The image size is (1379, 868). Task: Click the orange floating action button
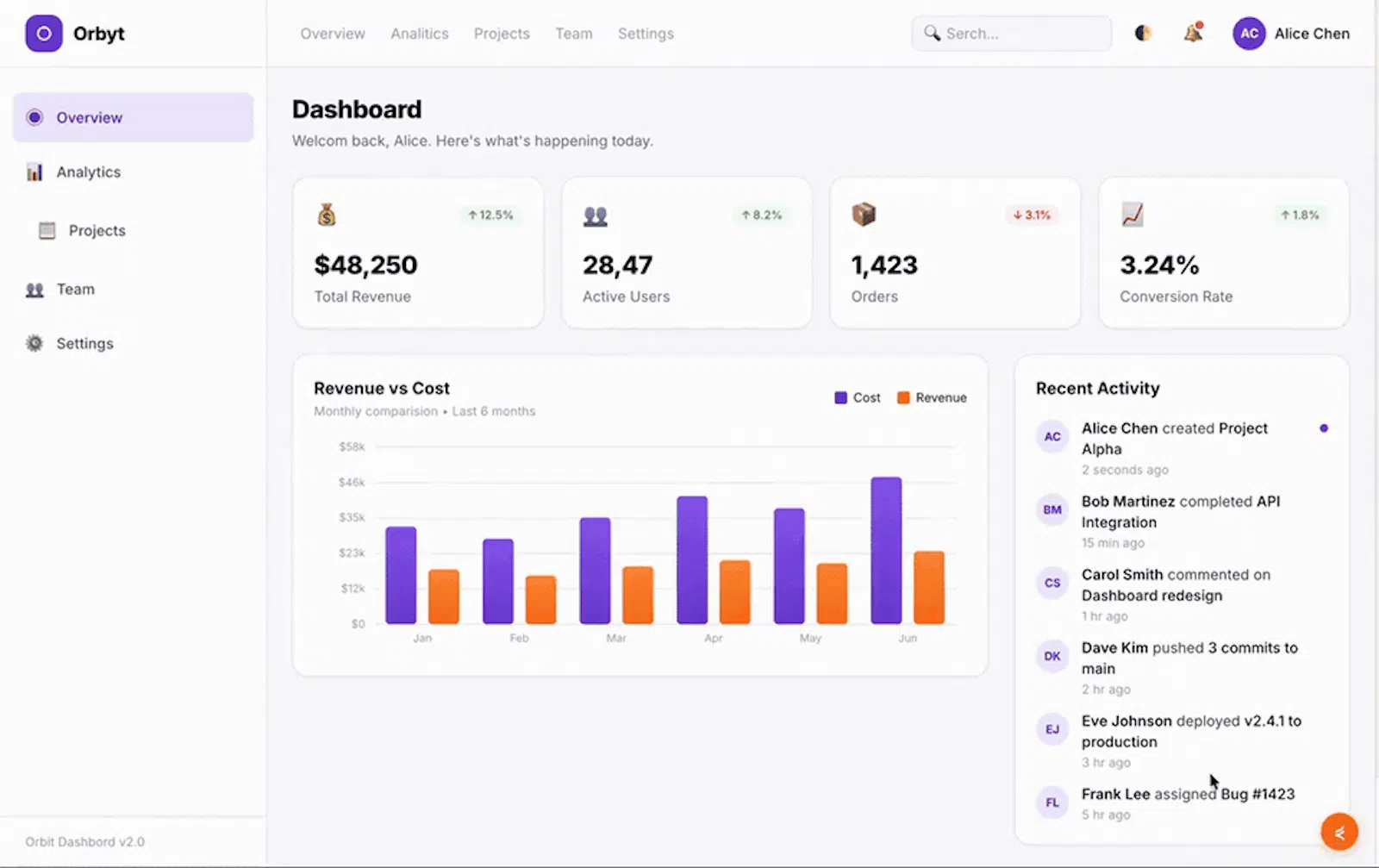coord(1339,833)
